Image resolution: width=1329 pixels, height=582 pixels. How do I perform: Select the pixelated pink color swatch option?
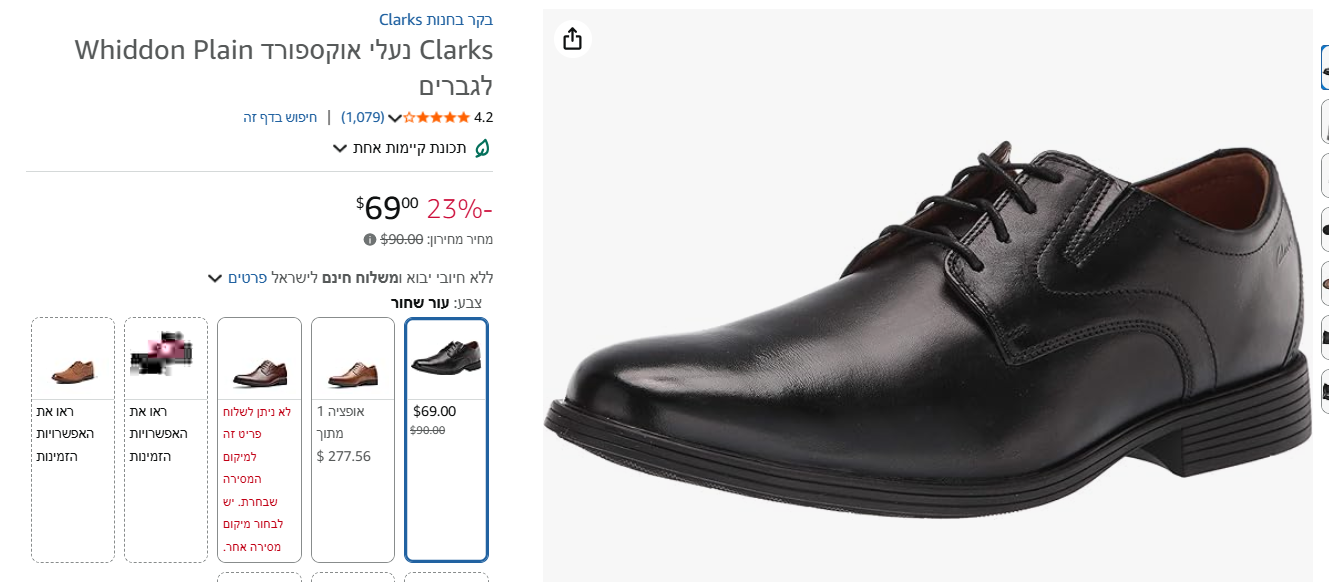pos(165,440)
